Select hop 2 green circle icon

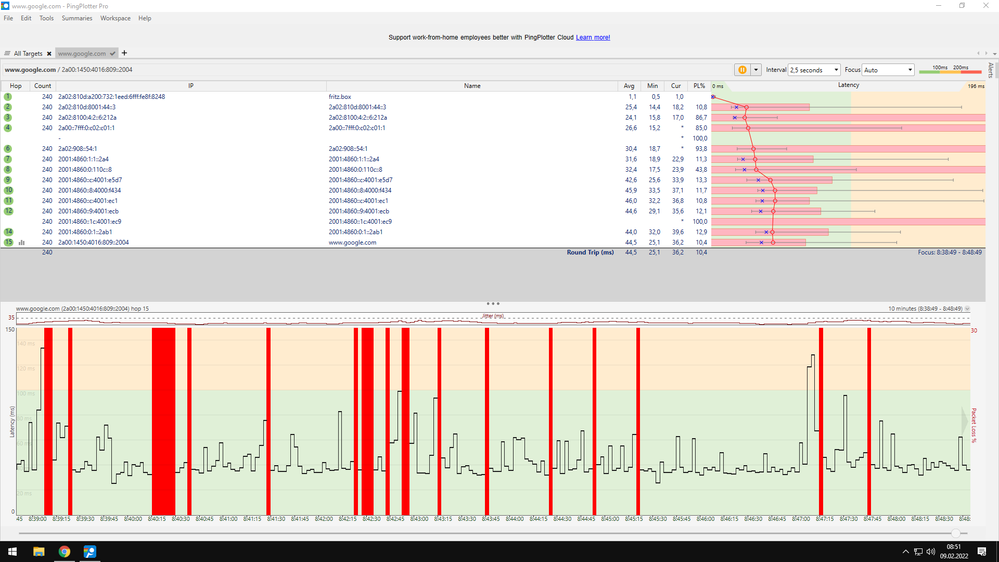[x=8, y=107]
